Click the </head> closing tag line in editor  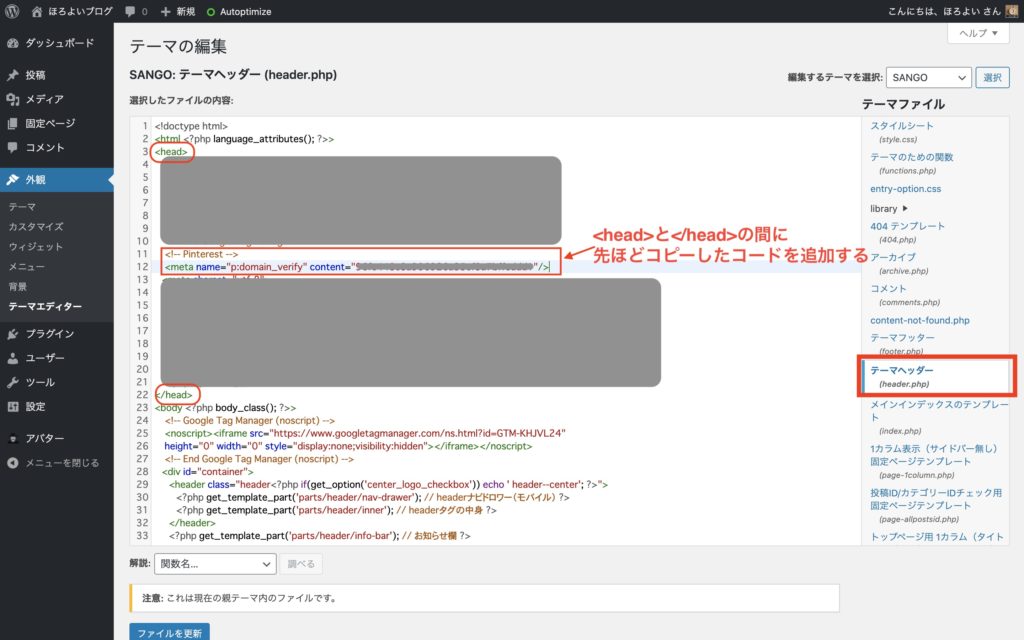(x=174, y=394)
